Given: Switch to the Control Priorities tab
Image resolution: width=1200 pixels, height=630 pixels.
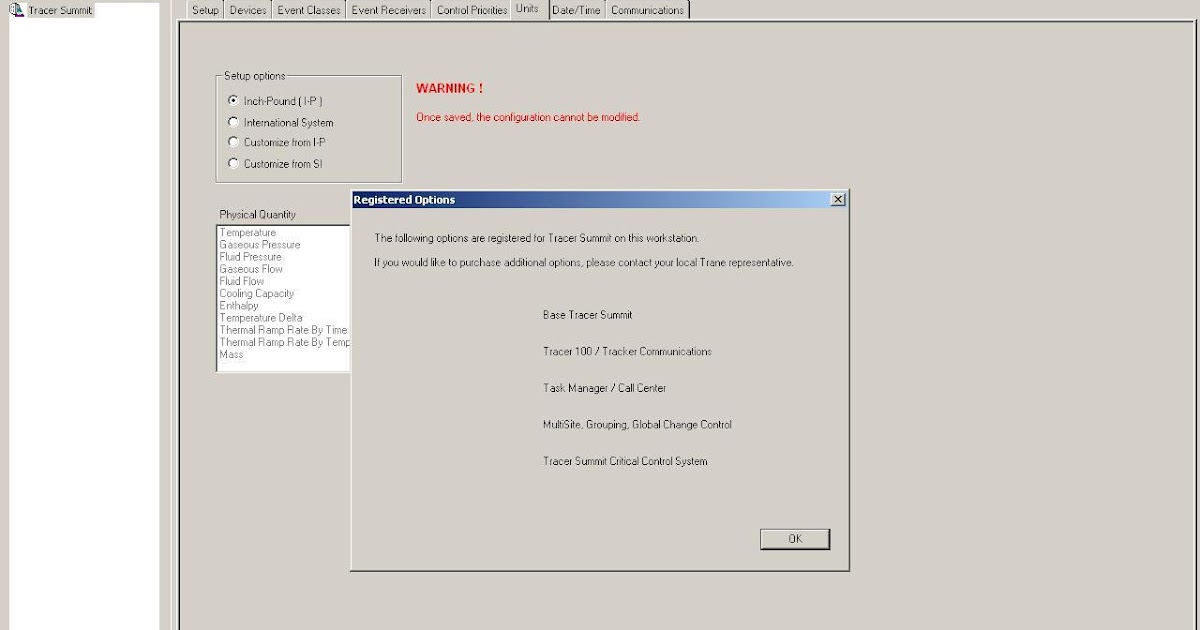Looking at the screenshot, I should pyautogui.click(x=472, y=10).
